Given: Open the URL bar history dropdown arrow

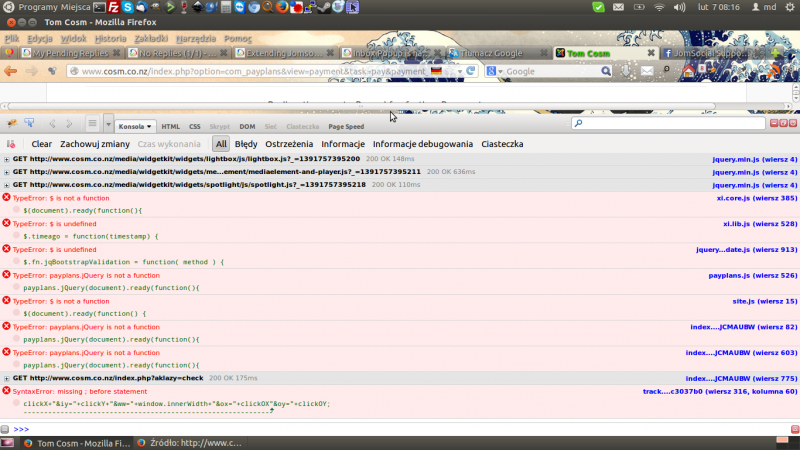Looking at the screenshot, I should [460, 71].
